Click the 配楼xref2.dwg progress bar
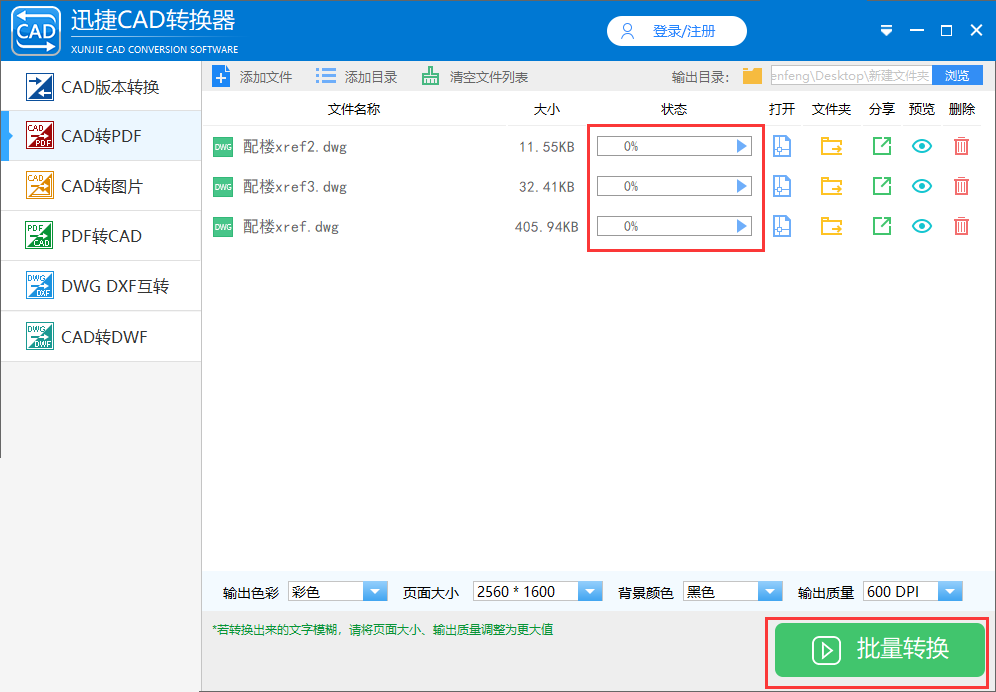This screenshot has height=692, width=996. click(x=674, y=146)
